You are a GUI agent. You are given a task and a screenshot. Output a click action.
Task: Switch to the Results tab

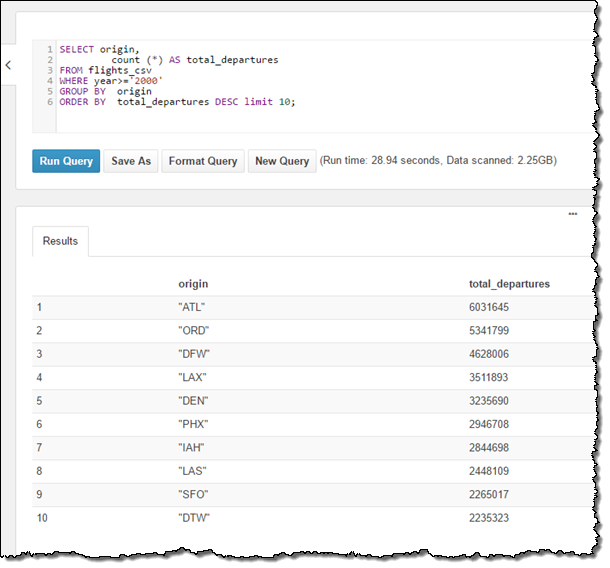tap(60, 241)
